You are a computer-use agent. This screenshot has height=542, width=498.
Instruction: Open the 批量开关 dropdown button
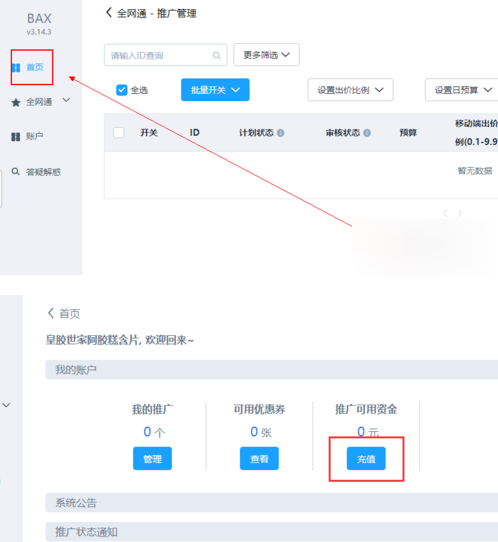[x=215, y=90]
